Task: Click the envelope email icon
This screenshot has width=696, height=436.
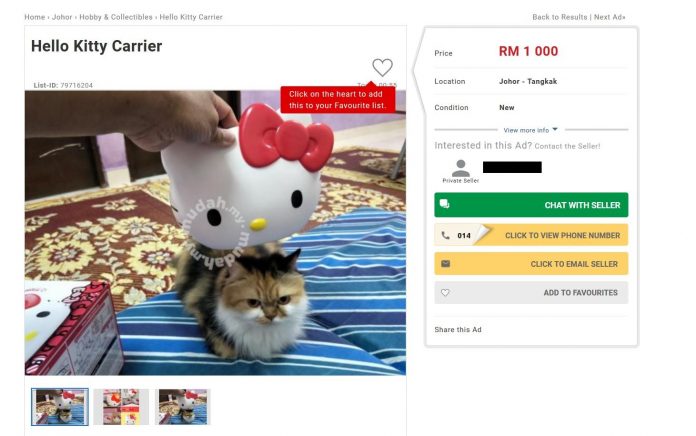Action: point(446,264)
